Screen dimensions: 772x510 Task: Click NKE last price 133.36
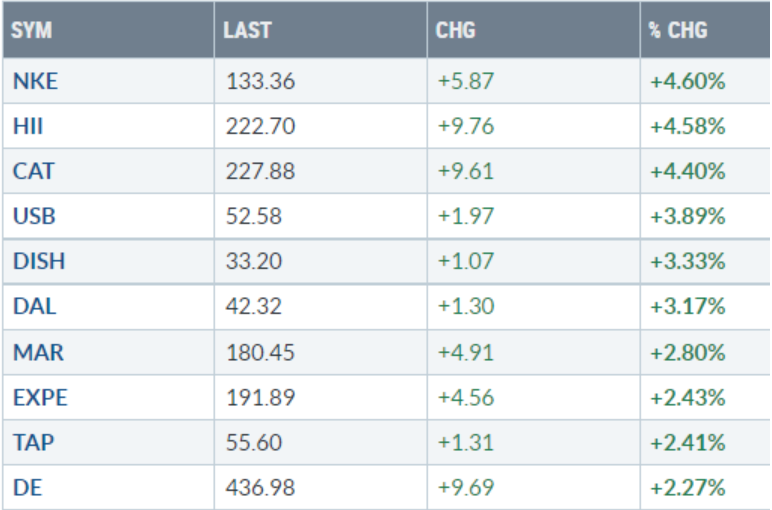260,82
